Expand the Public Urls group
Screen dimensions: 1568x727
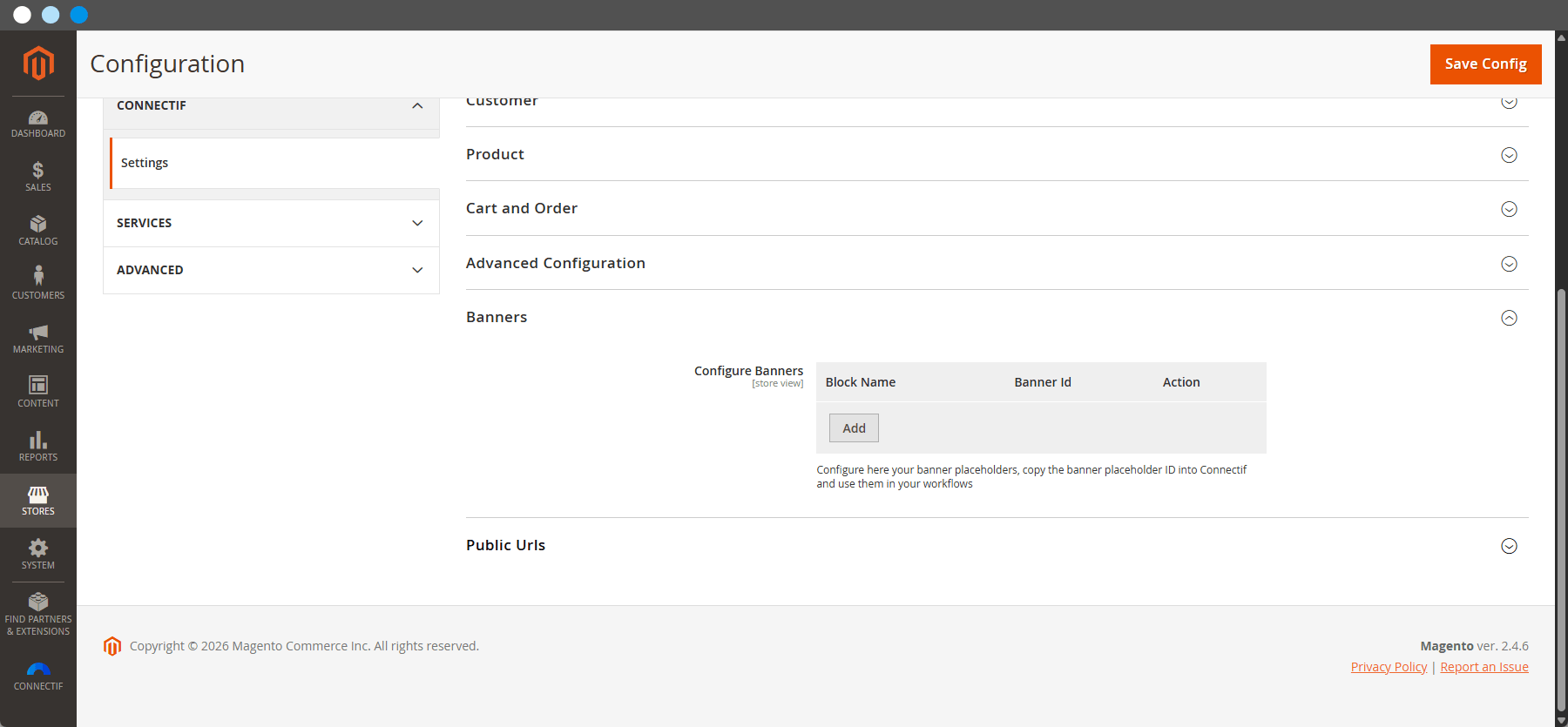pyautogui.click(x=997, y=545)
